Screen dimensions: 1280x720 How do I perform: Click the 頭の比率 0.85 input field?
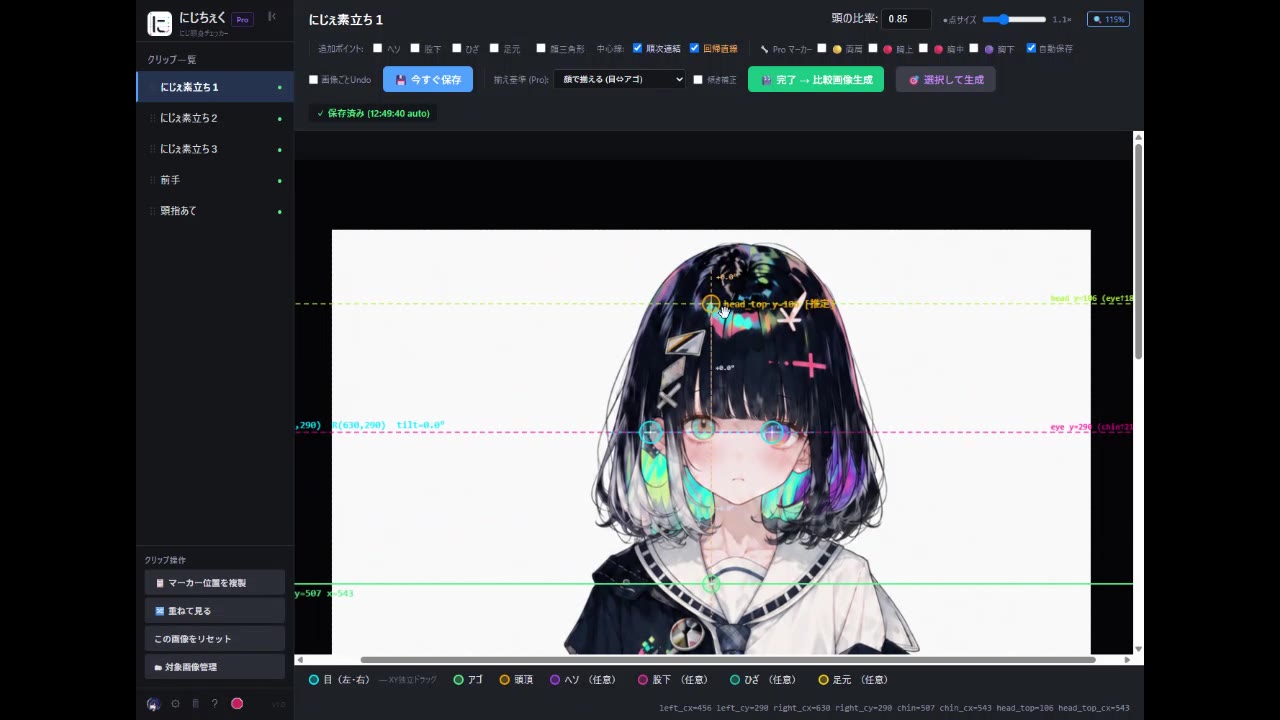pos(906,19)
